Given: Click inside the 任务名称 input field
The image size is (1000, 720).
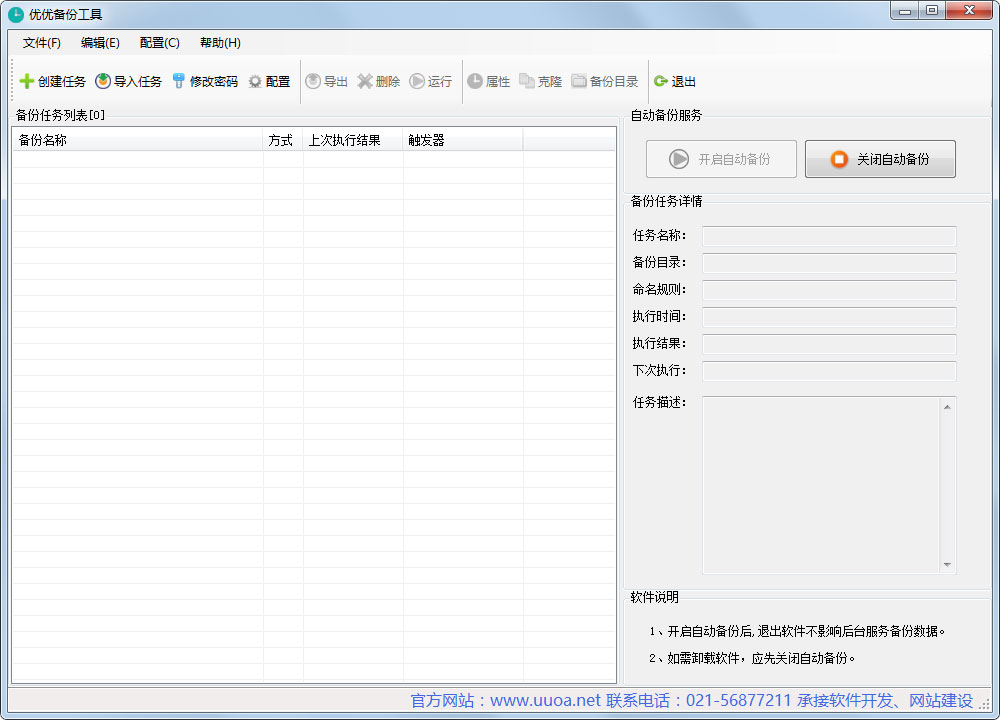Looking at the screenshot, I should 828,237.
